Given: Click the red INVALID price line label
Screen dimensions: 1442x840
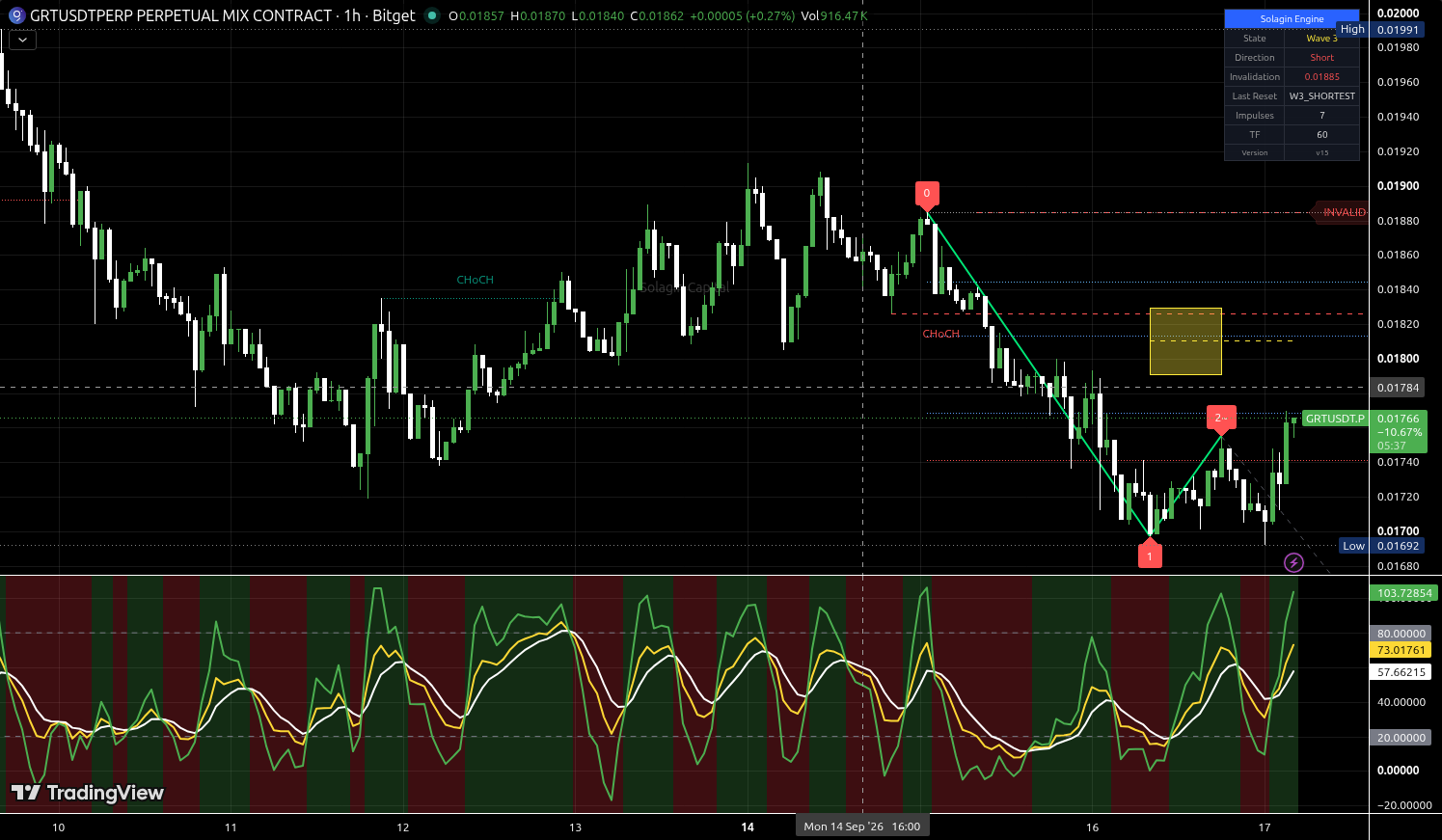Looking at the screenshot, I should pos(1343,212).
